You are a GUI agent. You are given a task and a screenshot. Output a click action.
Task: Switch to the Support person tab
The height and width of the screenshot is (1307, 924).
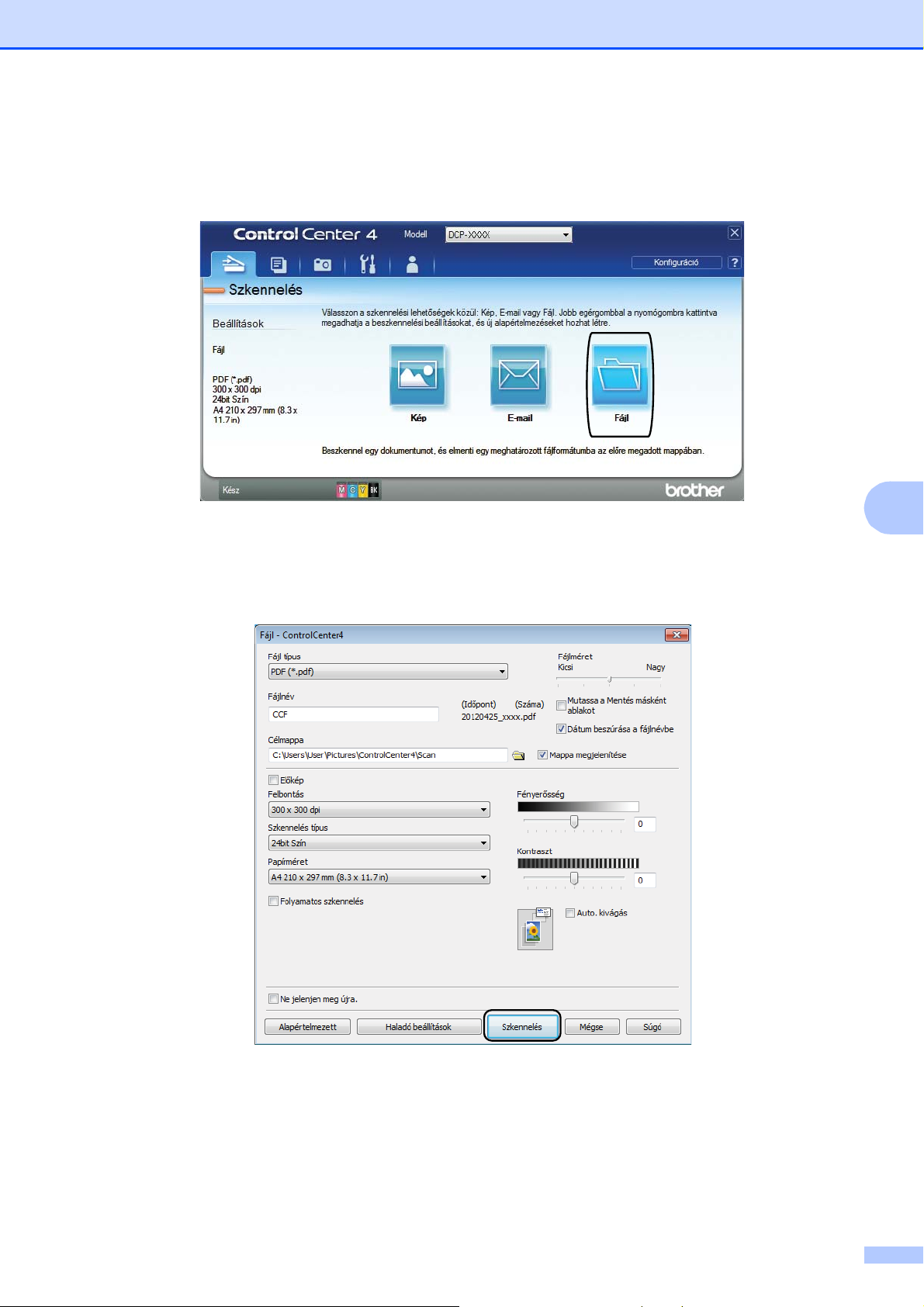pyautogui.click(x=412, y=265)
